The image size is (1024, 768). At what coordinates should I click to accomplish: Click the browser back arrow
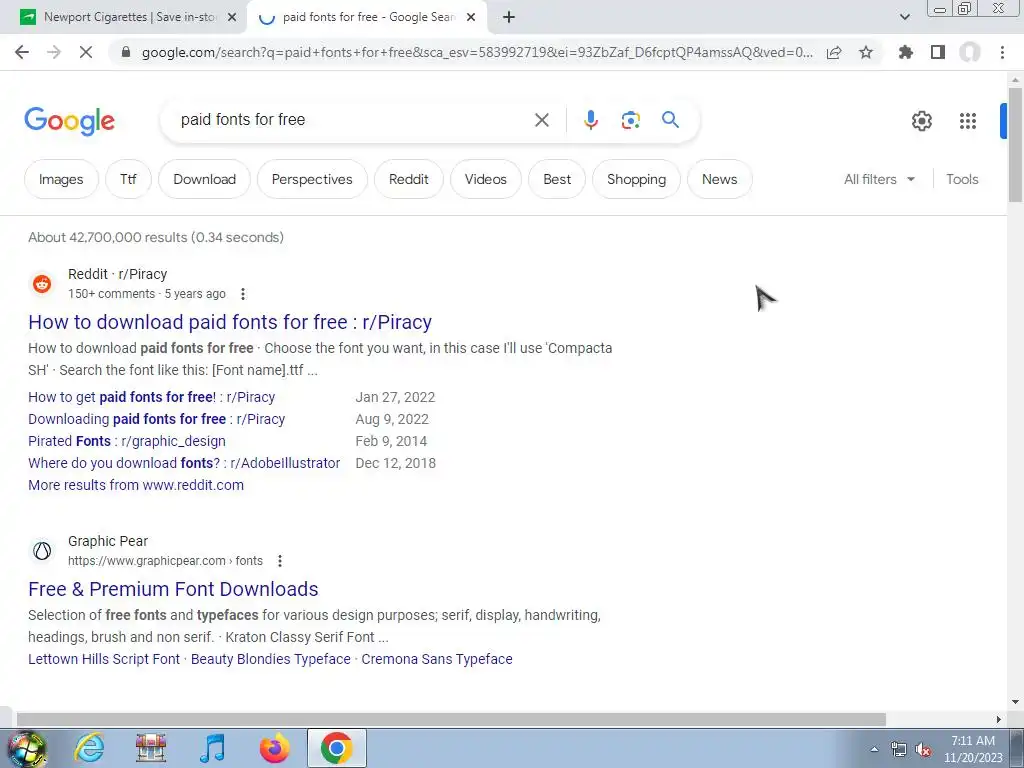(x=22, y=52)
